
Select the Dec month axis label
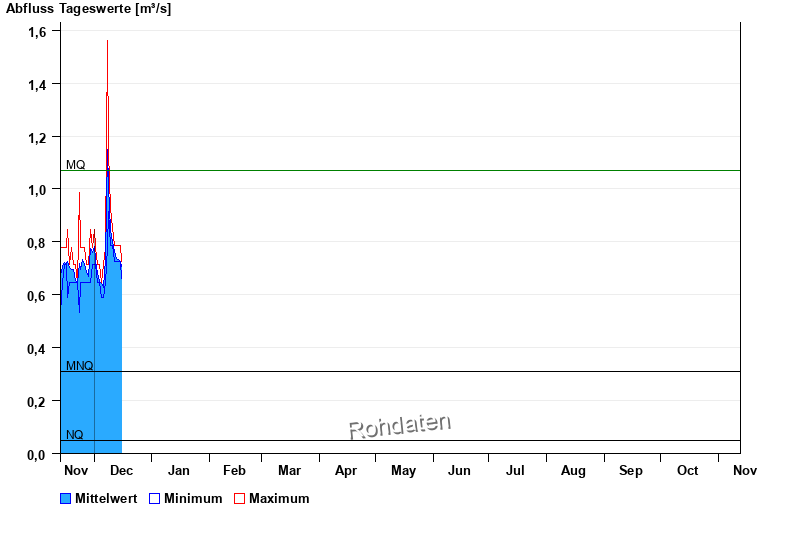(121, 470)
